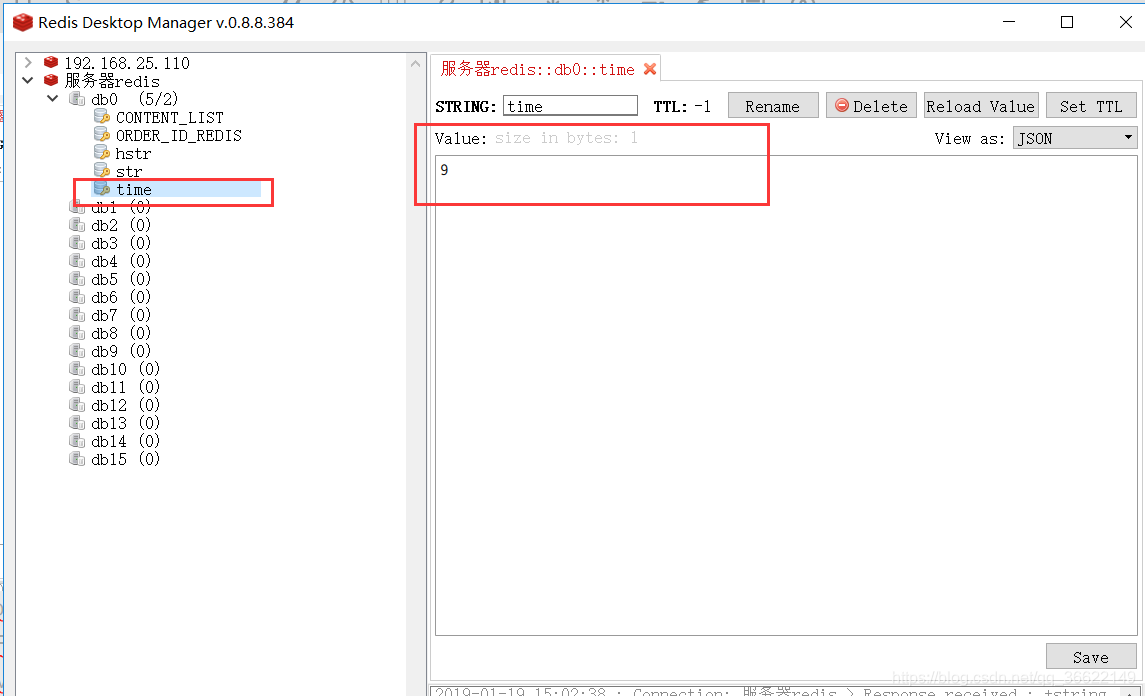1145x696 pixels.
Task: Save the edited value
Action: (x=1091, y=657)
